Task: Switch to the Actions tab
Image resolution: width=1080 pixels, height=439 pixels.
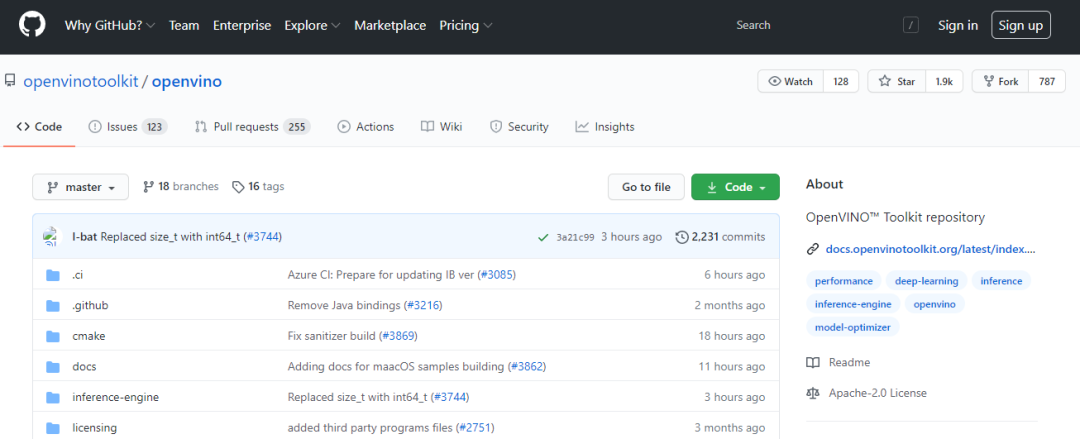Action: click(366, 127)
